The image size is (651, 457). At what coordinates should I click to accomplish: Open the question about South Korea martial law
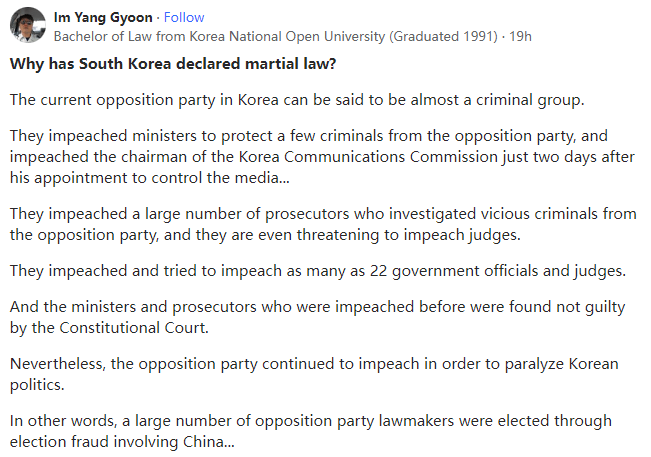(173, 64)
